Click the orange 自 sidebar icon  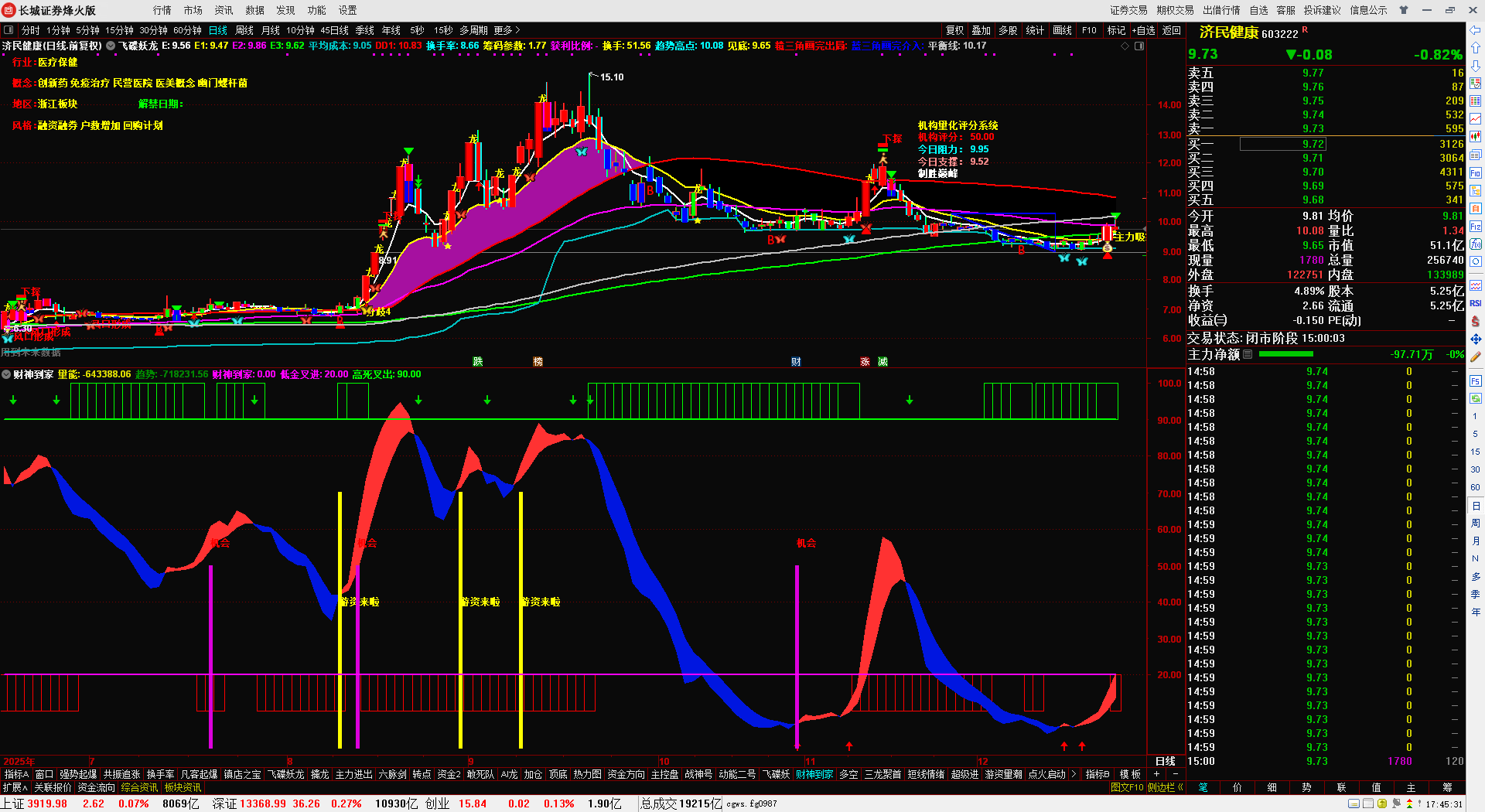(1476, 208)
